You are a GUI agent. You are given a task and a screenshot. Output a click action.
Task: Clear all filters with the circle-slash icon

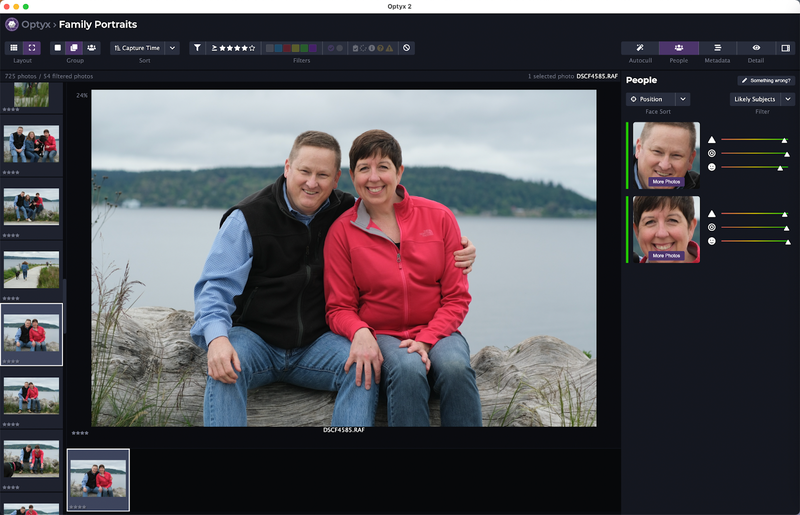pyautogui.click(x=406, y=47)
